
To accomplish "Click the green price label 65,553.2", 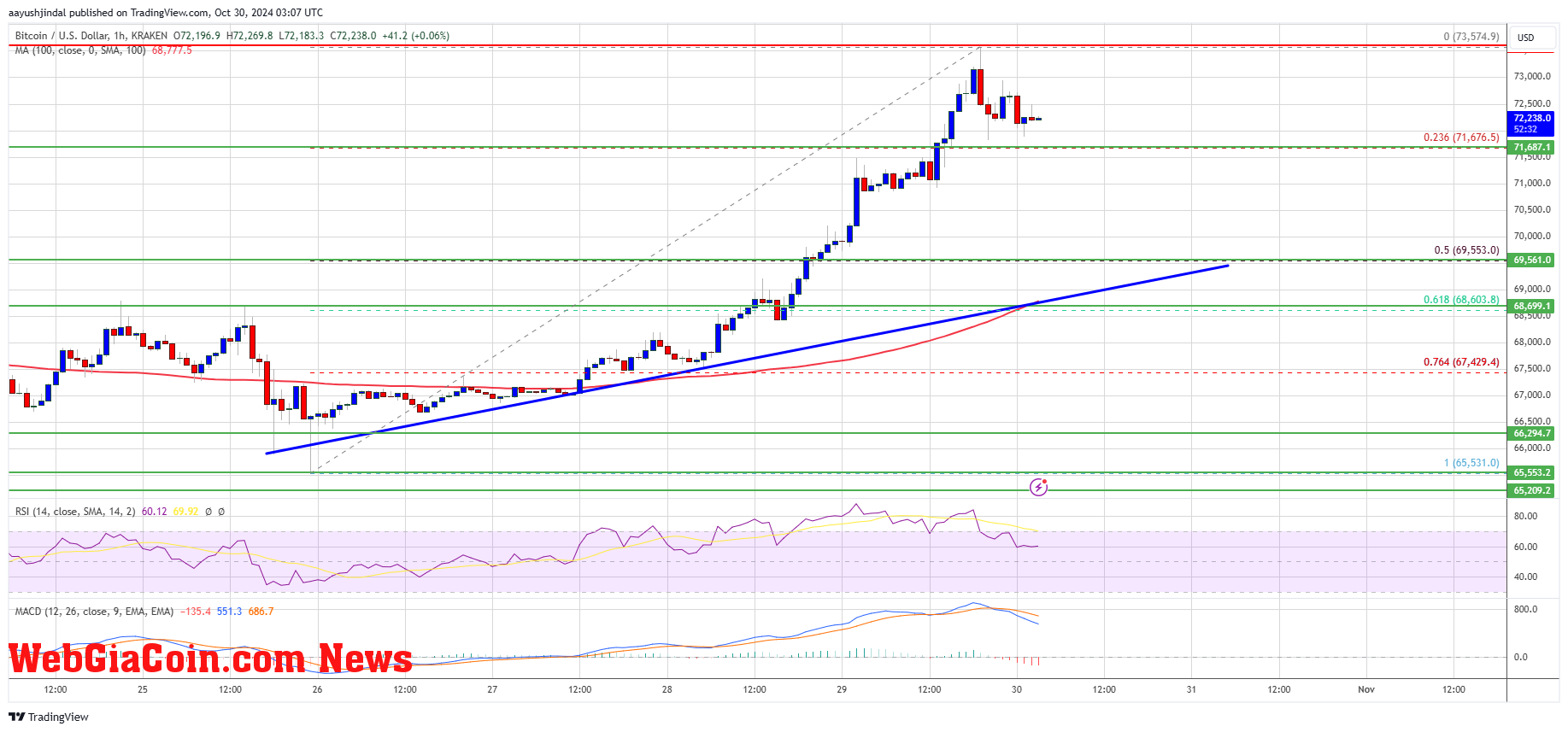I will pyautogui.click(x=1531, y=472).
